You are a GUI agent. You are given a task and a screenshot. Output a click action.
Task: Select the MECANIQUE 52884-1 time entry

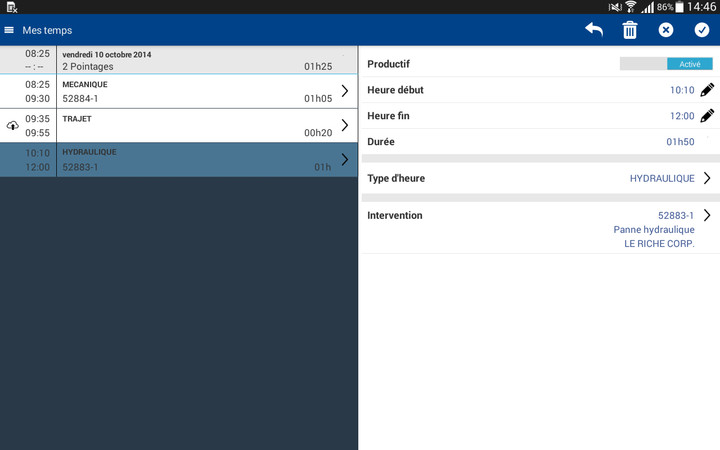tap(190, 92)
